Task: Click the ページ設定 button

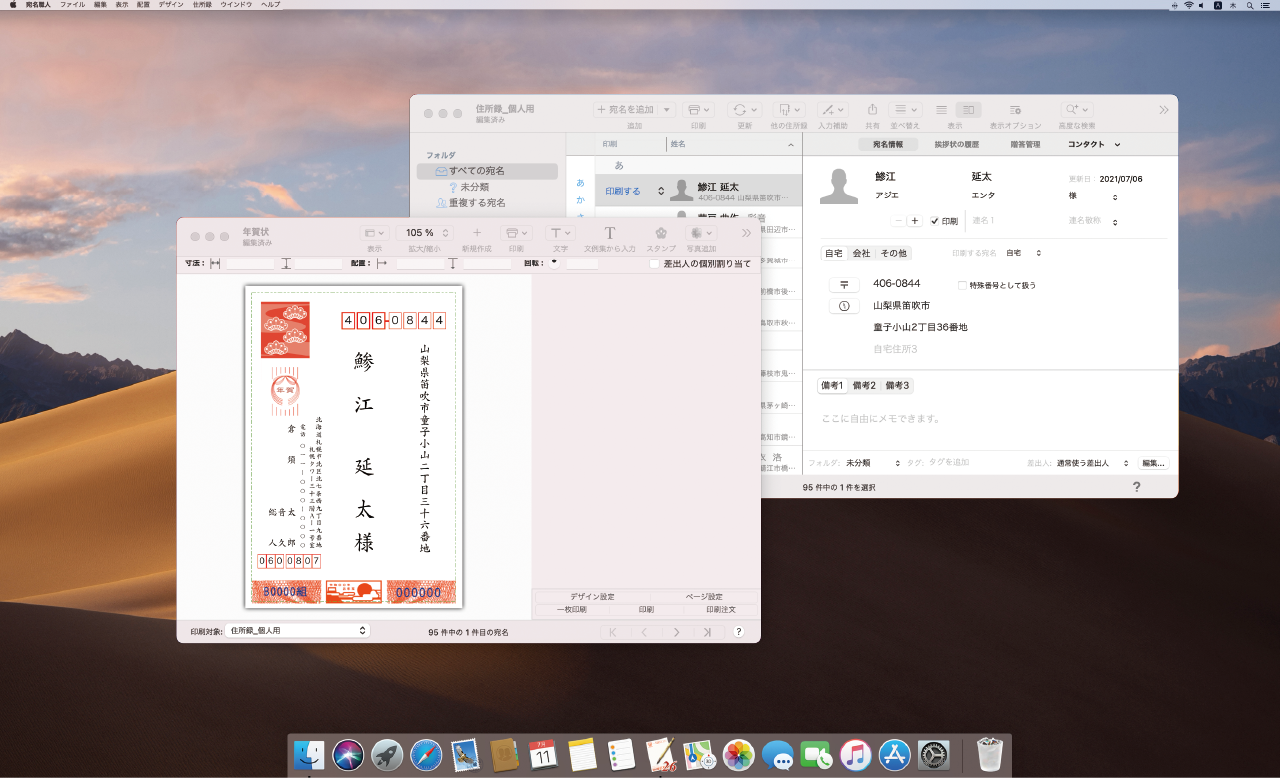Action: tap(704, 597)
